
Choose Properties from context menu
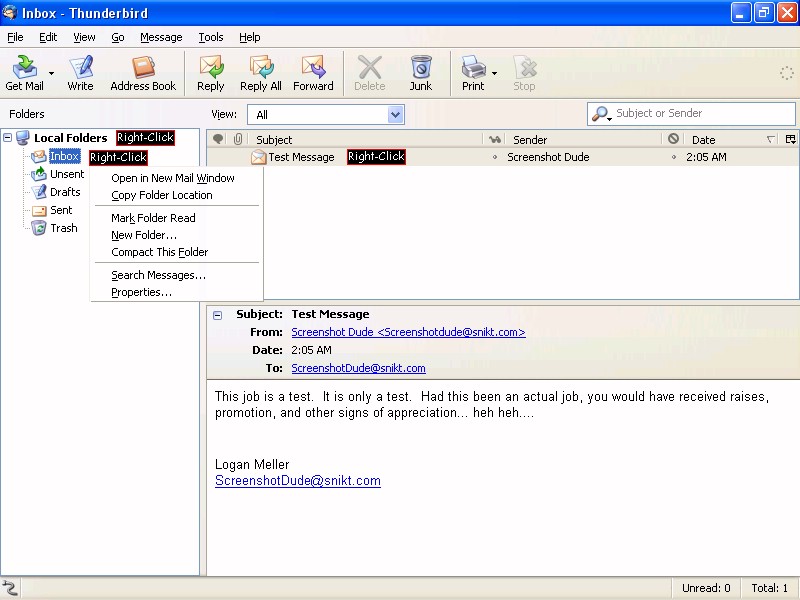pyautogui.click(x=177, y=292)
